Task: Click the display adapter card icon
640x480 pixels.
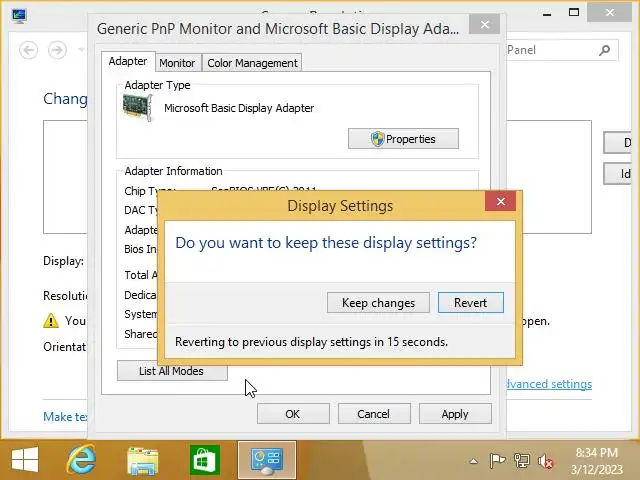Action: (x=138, y=107)
